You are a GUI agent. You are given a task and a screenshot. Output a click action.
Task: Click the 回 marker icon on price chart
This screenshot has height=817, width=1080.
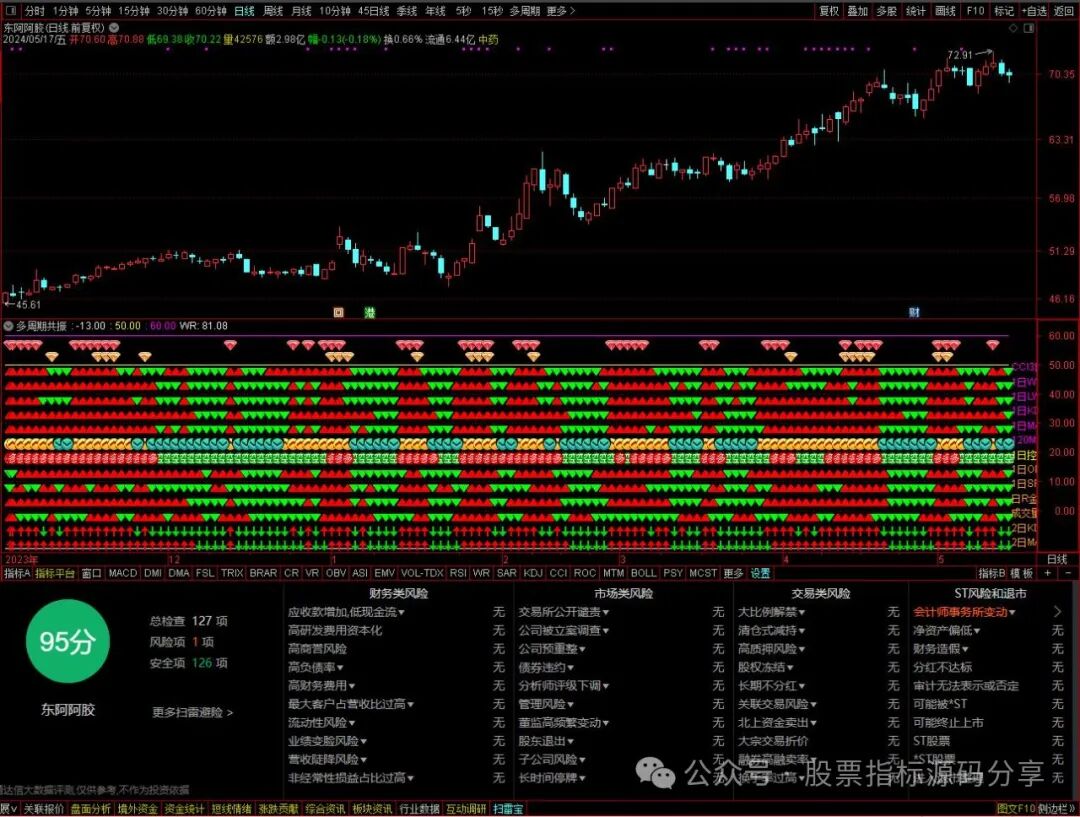338,312
